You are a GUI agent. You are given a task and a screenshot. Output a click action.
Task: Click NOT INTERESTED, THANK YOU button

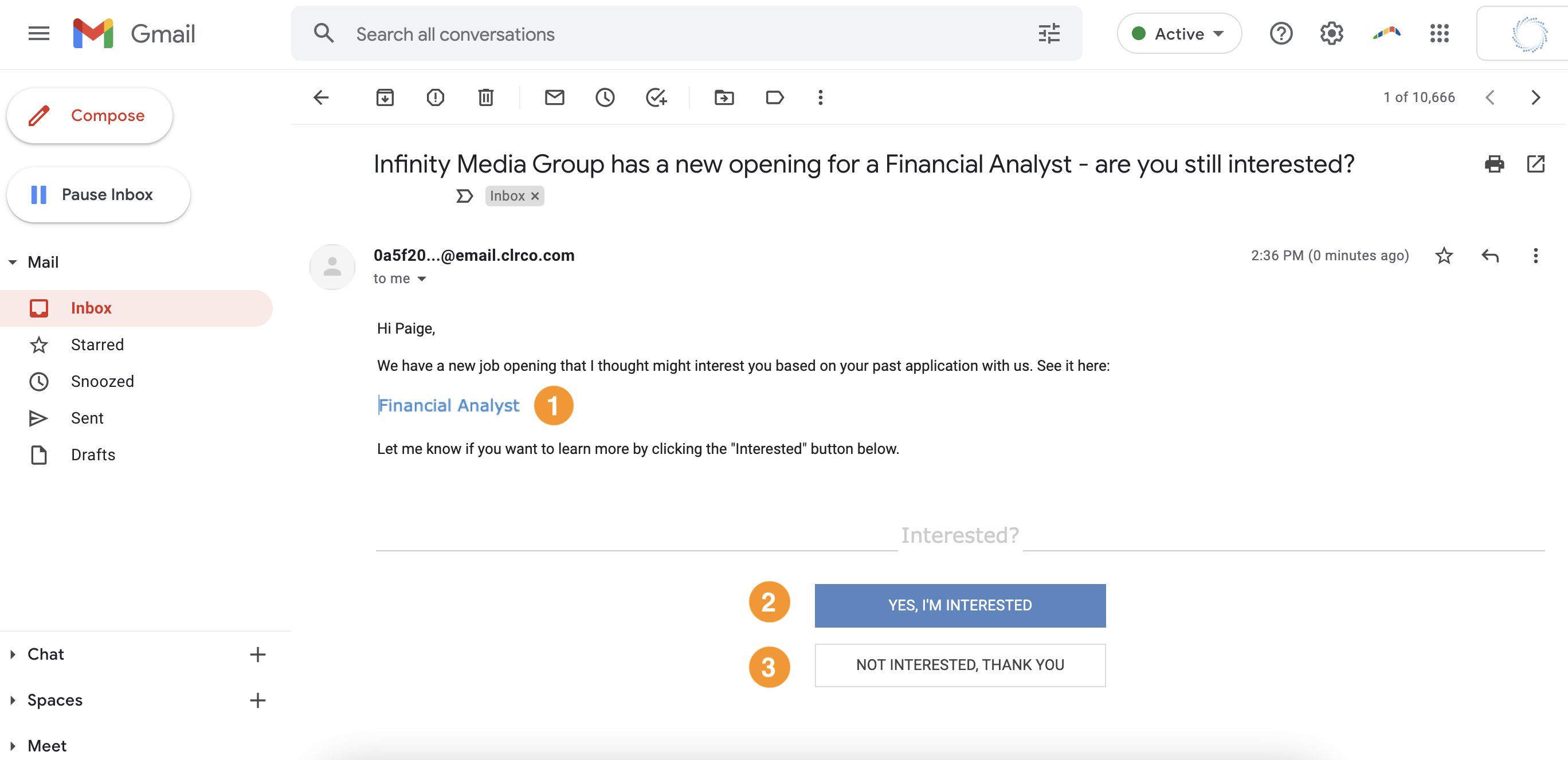click(960, 665)
